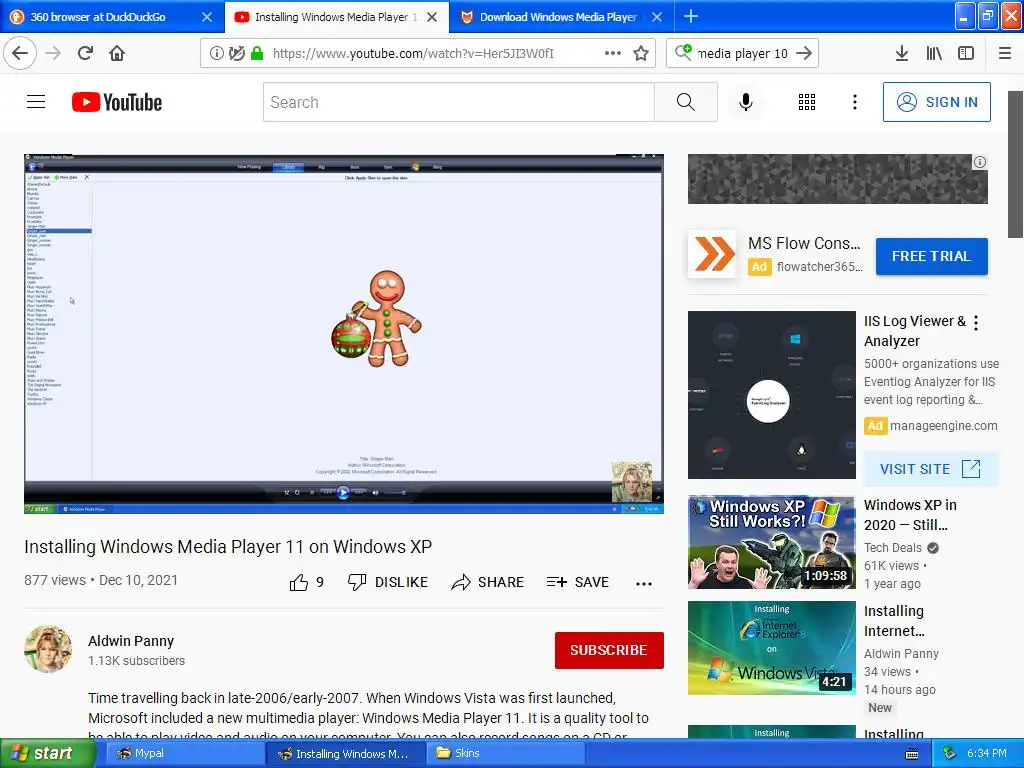The height and width of the screenshot is (768, 1024).
Task: Click the media player 10 search box
Action: pyautogui.click(x=742, y=53)
